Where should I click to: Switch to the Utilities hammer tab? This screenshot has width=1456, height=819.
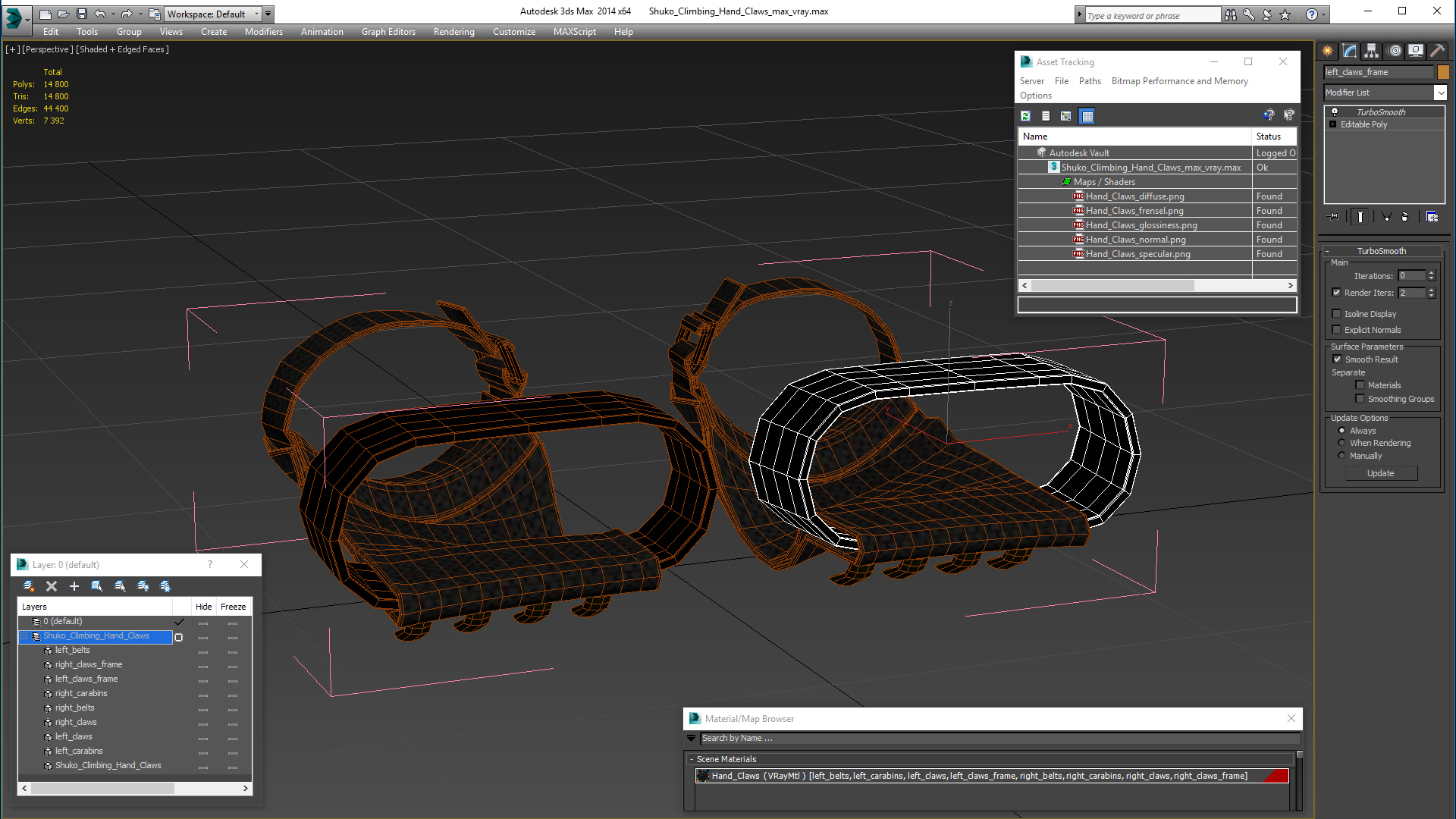(x=1437, y=51)
